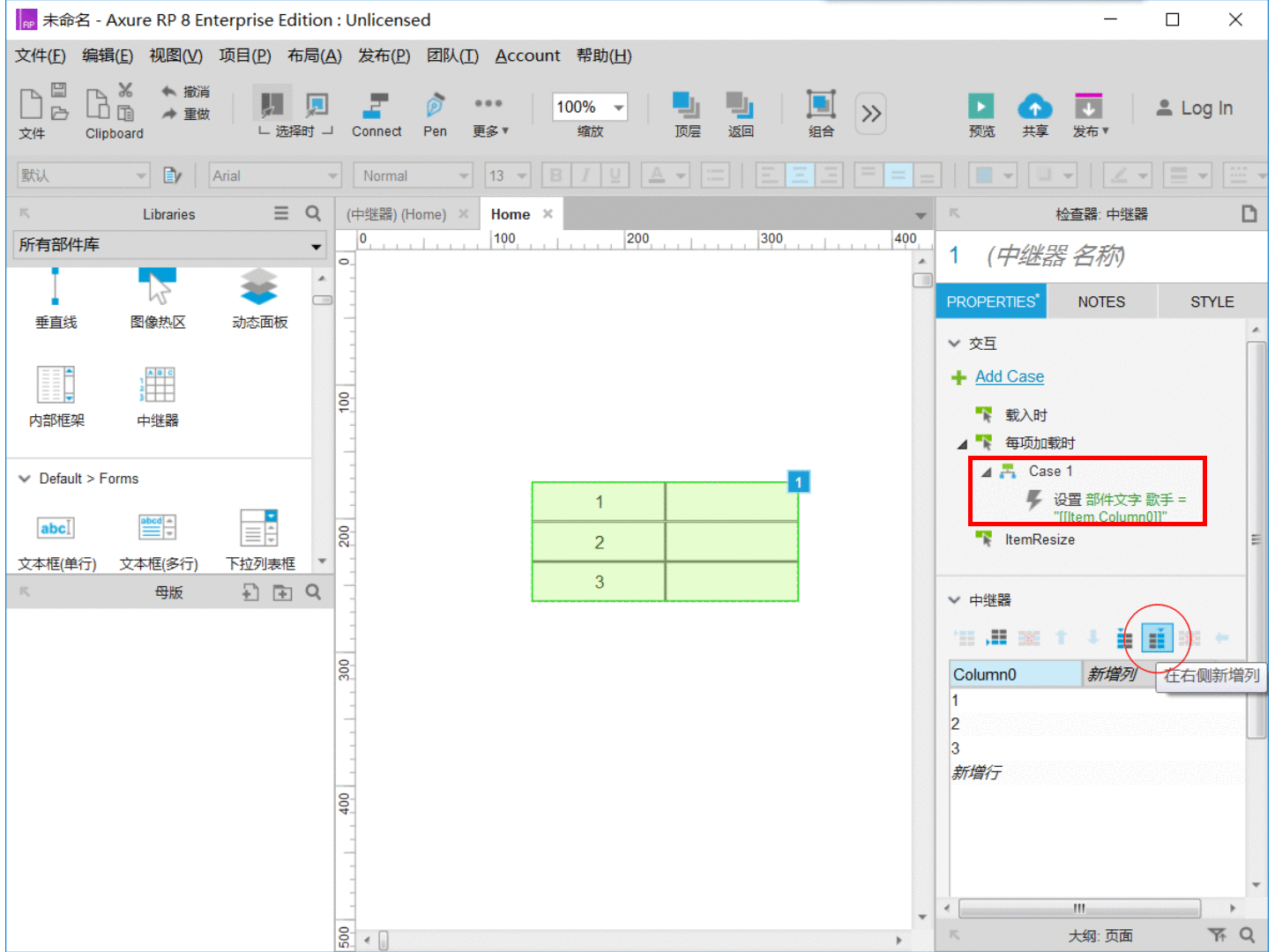Viewport: 1275px width, 952px height.
Task: Switch to the NOTES tab
Action: (x=1101, y=301)
